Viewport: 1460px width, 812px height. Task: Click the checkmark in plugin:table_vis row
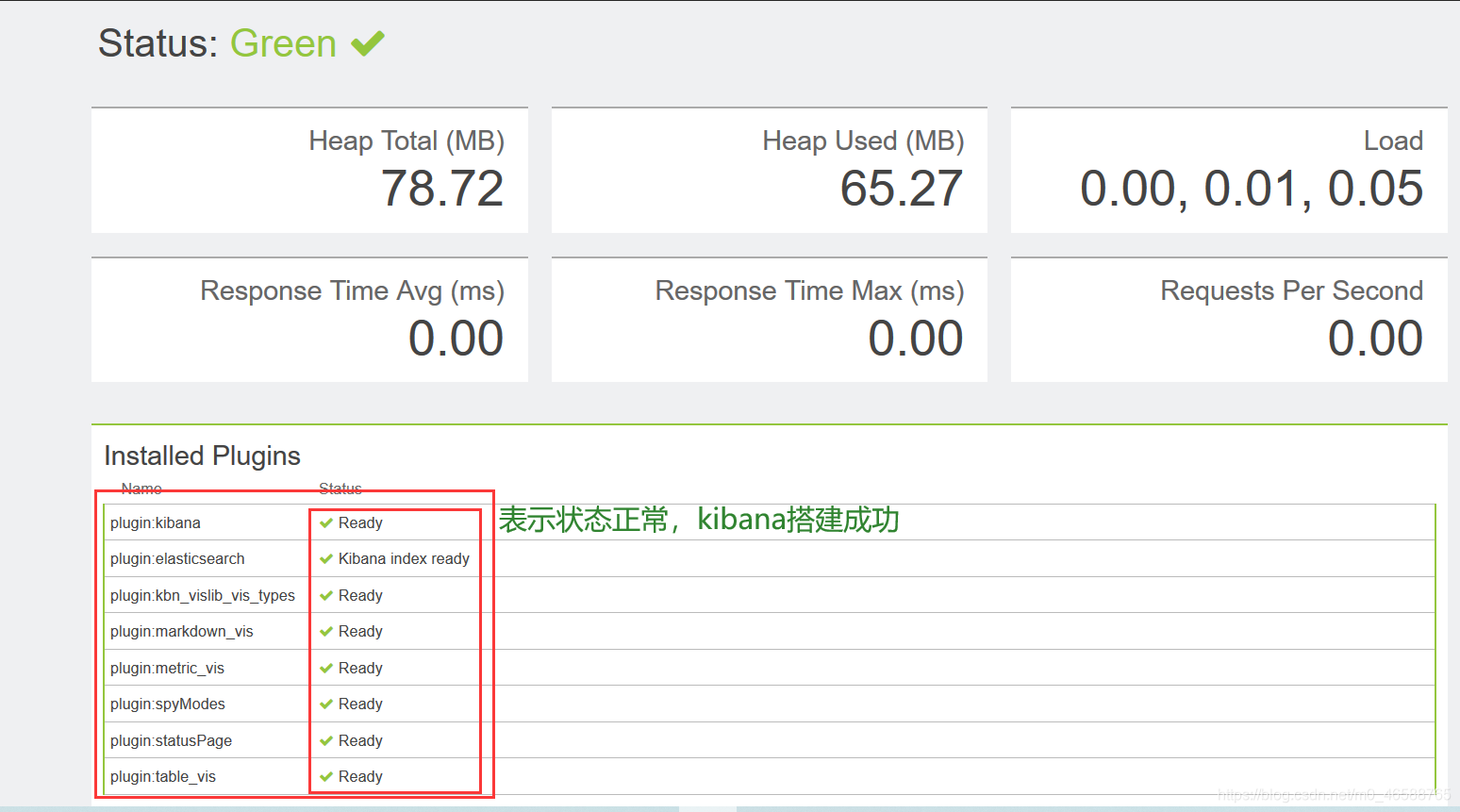tap(326, 776)
